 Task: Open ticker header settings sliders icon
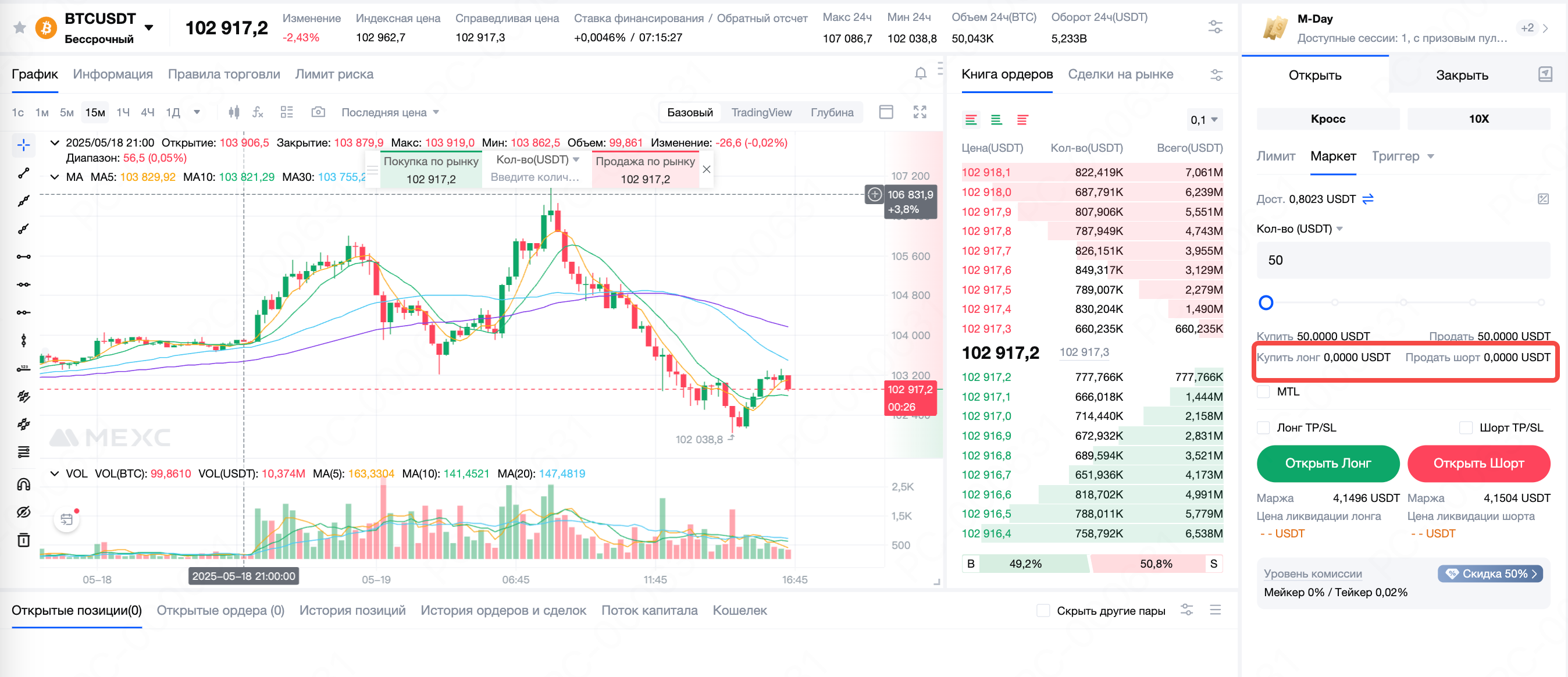coord(1215,27)
